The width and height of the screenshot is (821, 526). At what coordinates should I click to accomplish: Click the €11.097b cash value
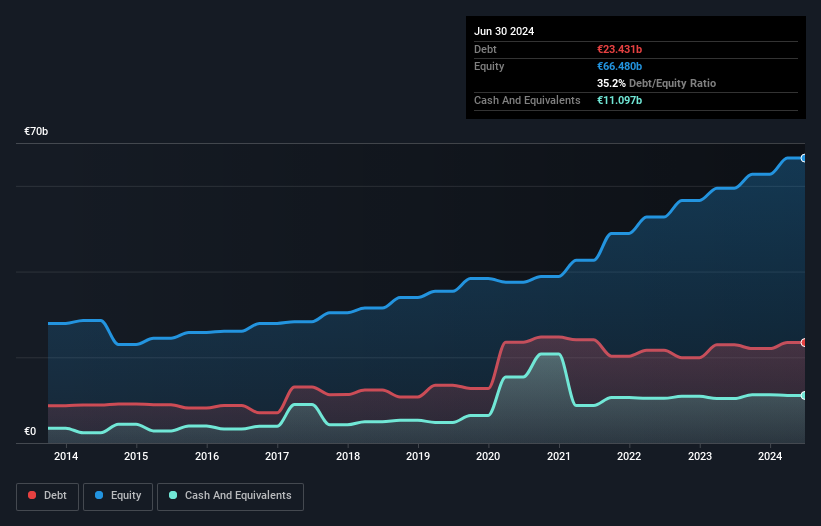(619, 100)
